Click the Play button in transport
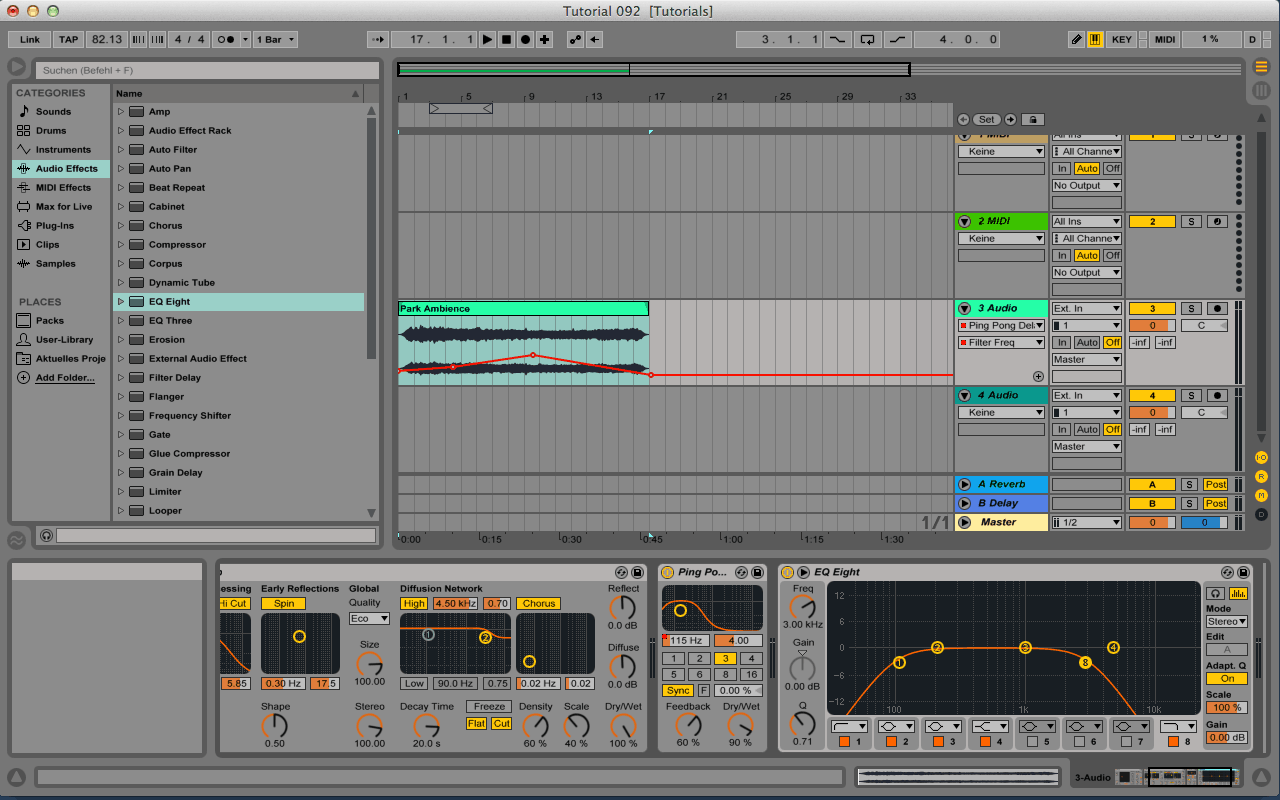 (x=487, y=40)
